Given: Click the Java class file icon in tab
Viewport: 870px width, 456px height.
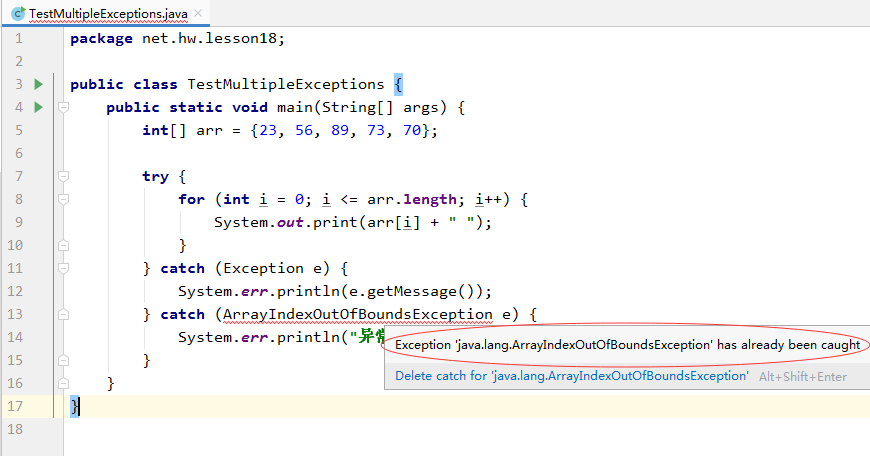Looking at the screenshot, I should click(17, 13).
